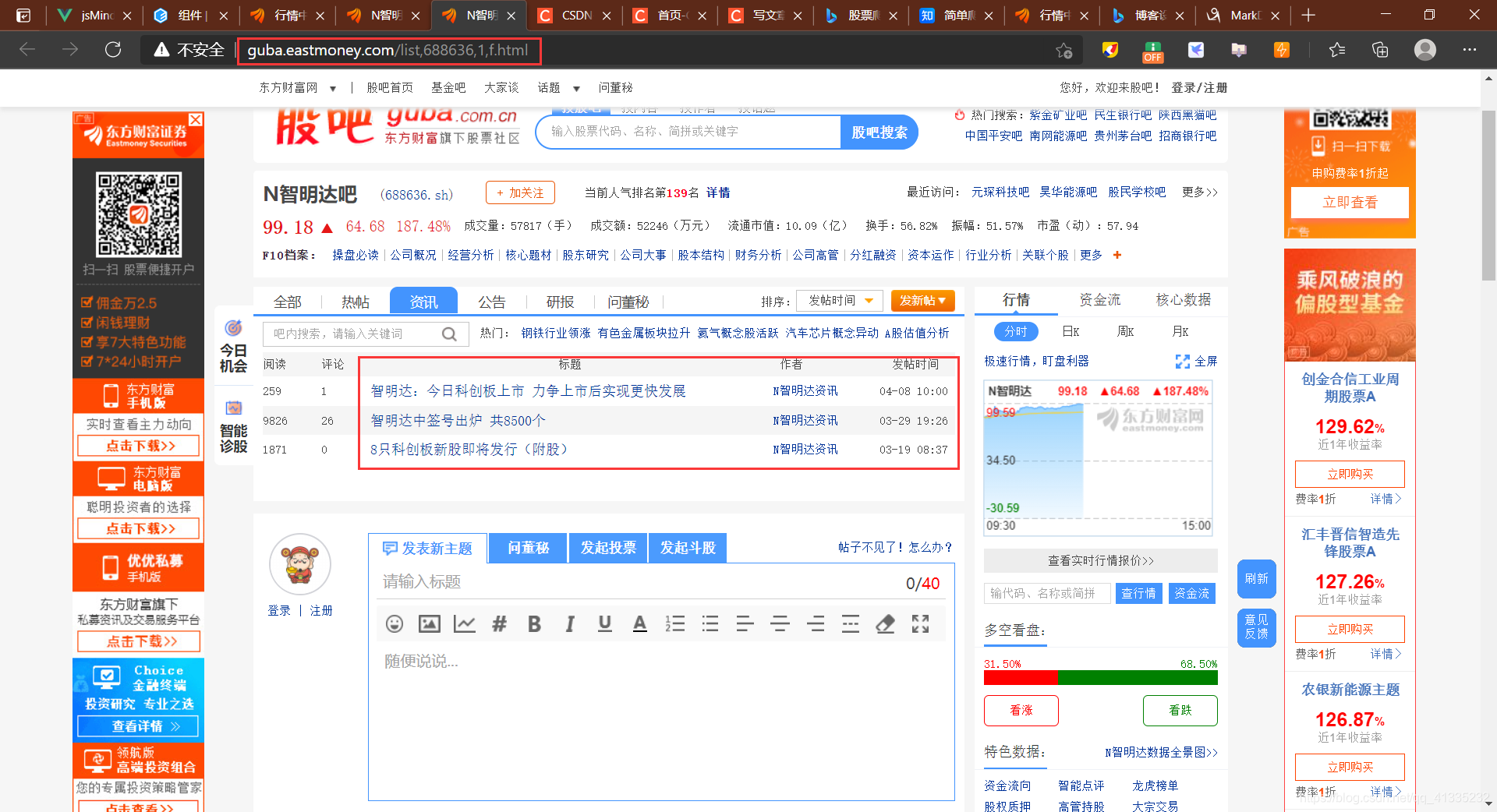Insert stock chart icon in editor
The height and width of the screenshot is (812, 1497).
[465, 623]
